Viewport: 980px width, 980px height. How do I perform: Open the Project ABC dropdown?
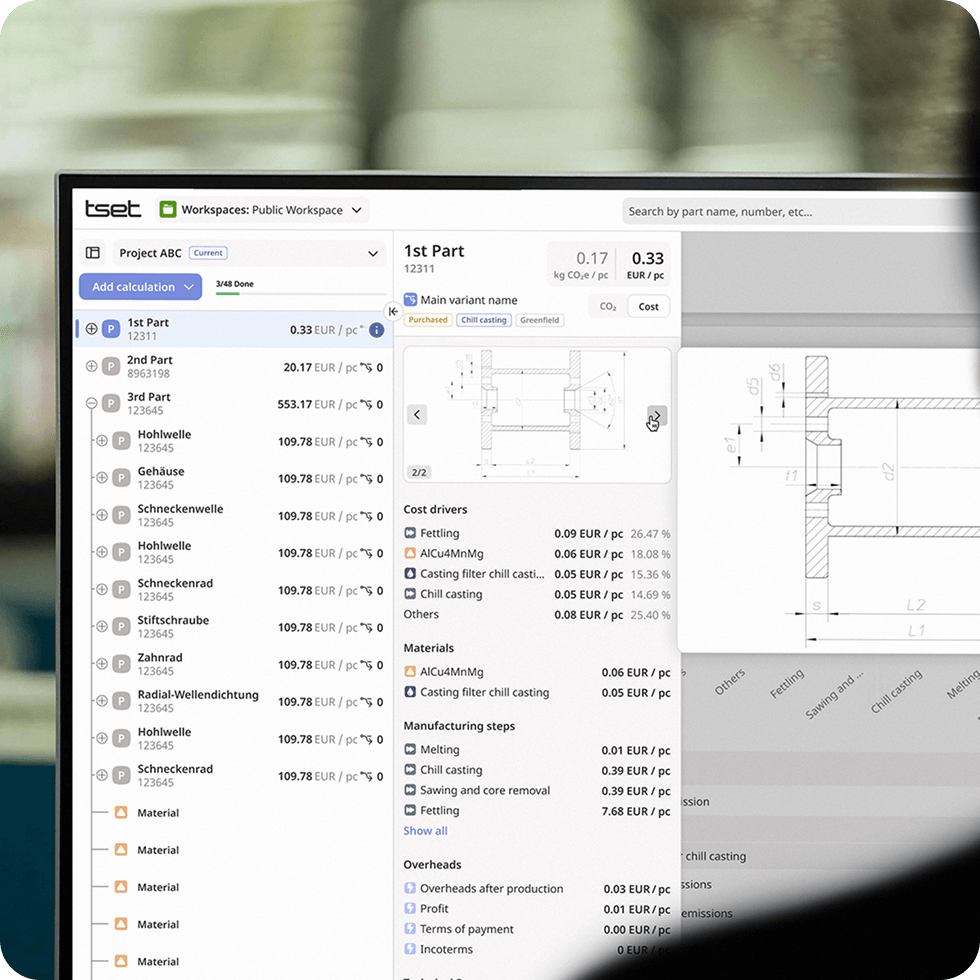pos(249,253)
